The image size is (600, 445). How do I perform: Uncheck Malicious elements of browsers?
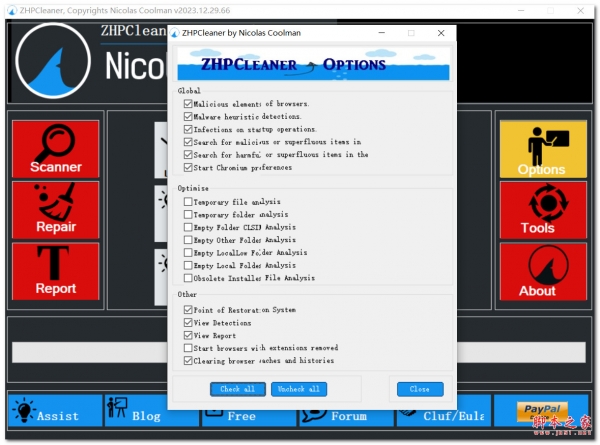coord(188,104)
